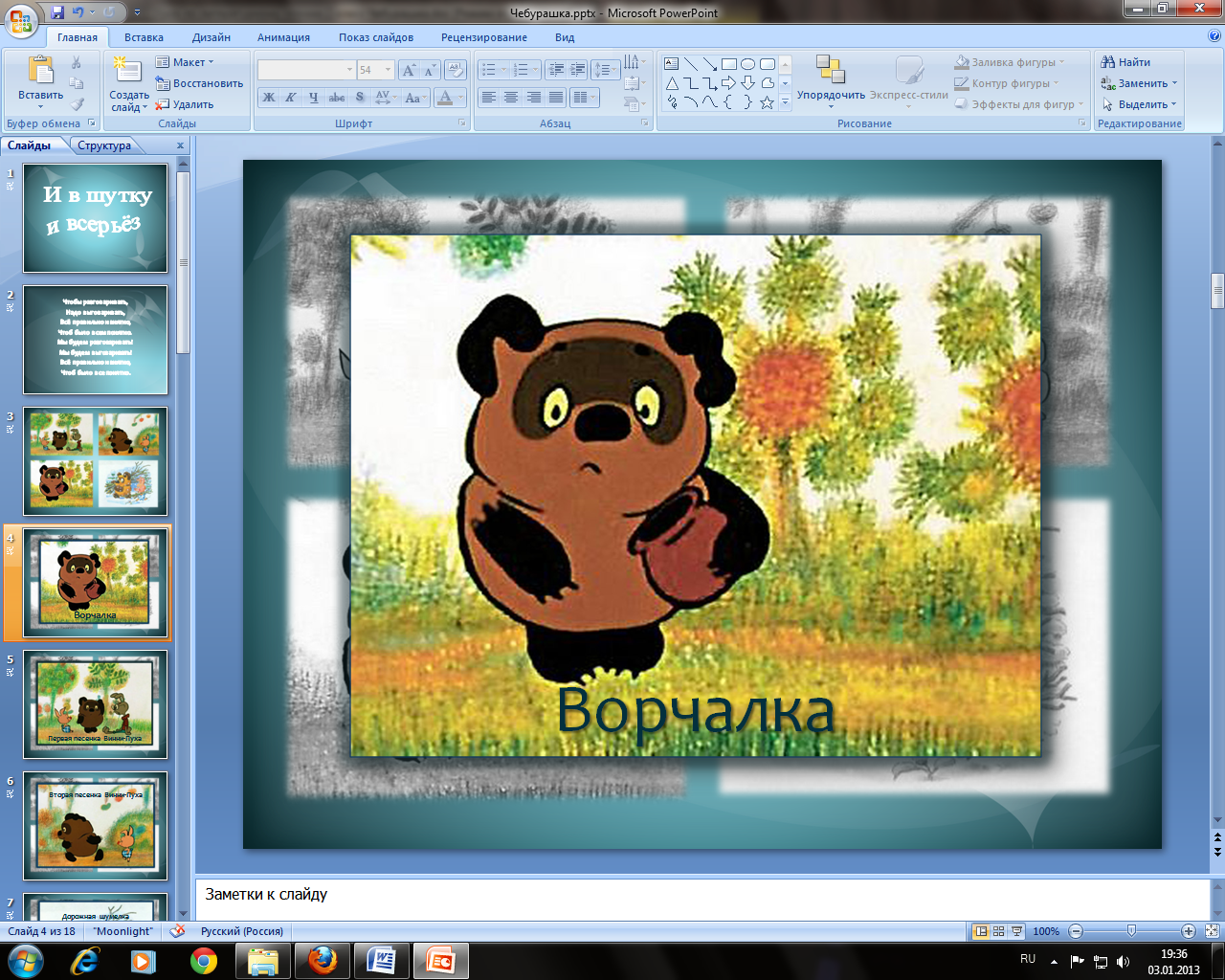This screenshot has height=980, width=1225.
Task: Expand Заменить dropdown arrow
Action: pos(1174,84)
